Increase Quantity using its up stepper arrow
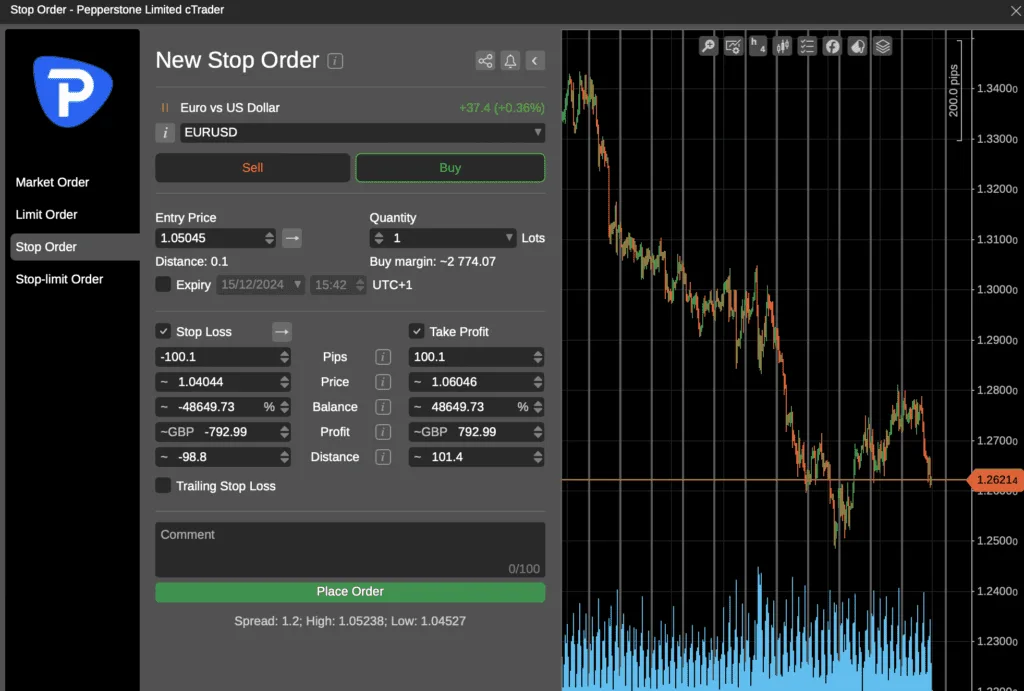The height and width of the screenshot is (691, 1024). pos(379,233)
